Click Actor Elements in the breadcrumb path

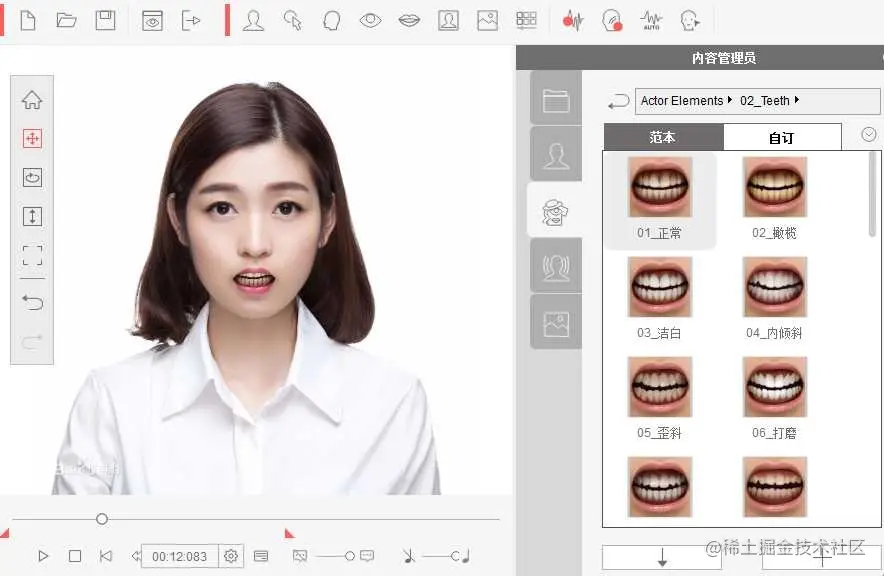682,101
